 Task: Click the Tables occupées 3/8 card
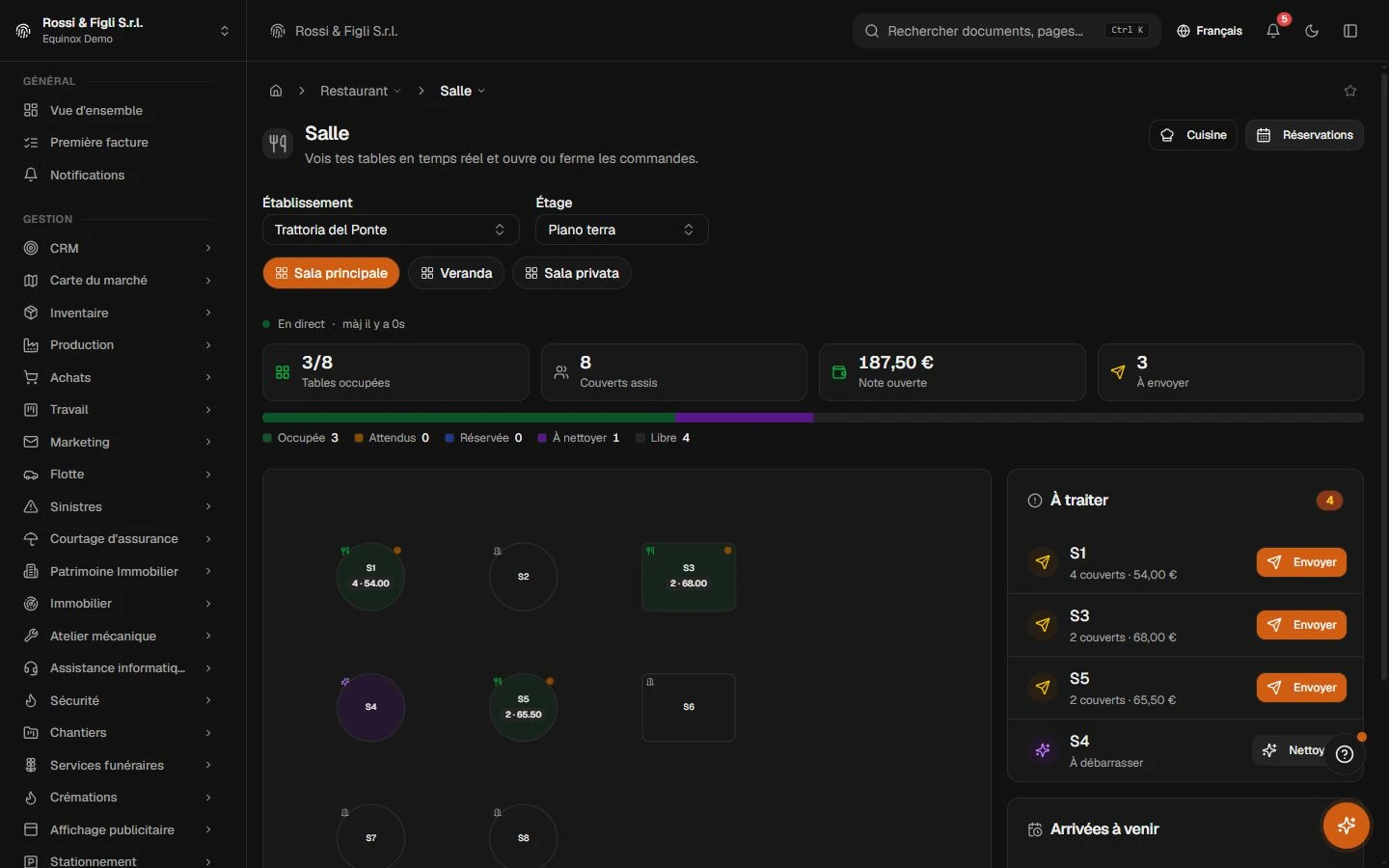click(x=395, y=372)
